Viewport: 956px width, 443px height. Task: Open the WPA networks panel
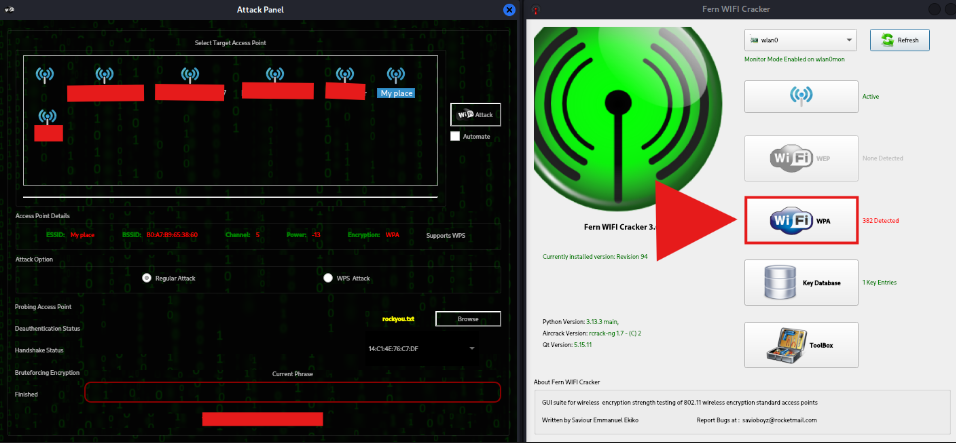pos(801,220)
